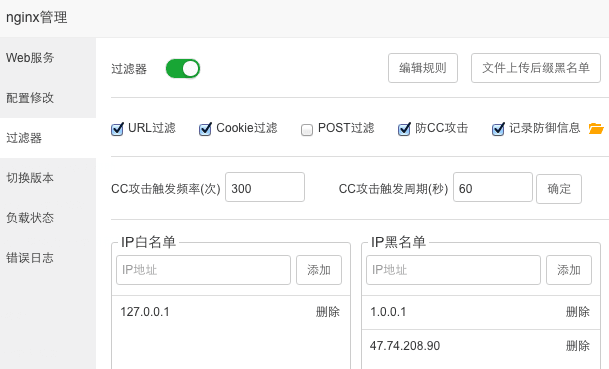Select the blacklist entry 47.74.208.90

pyautogui.click(x=405, y=346)
